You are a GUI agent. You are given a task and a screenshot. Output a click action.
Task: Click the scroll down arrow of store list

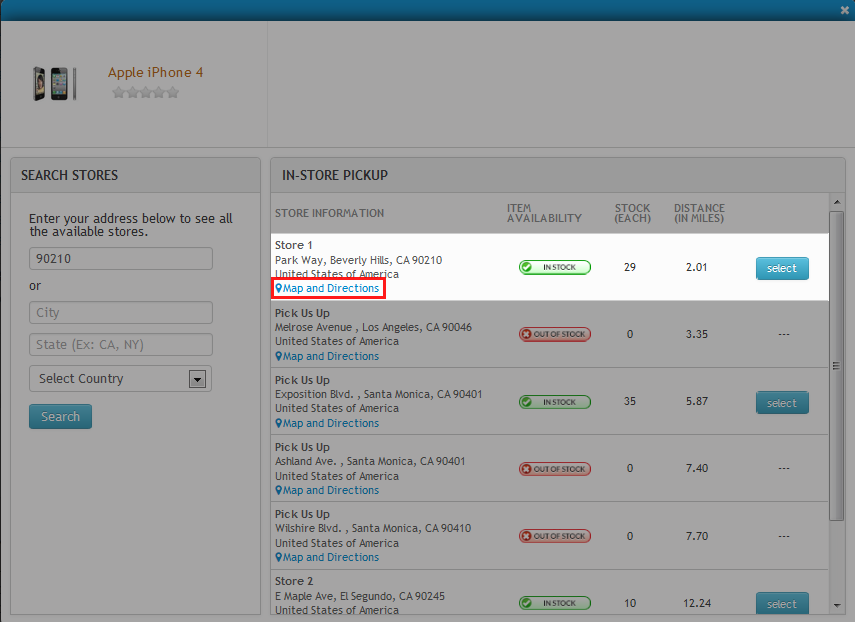[837, 605]
